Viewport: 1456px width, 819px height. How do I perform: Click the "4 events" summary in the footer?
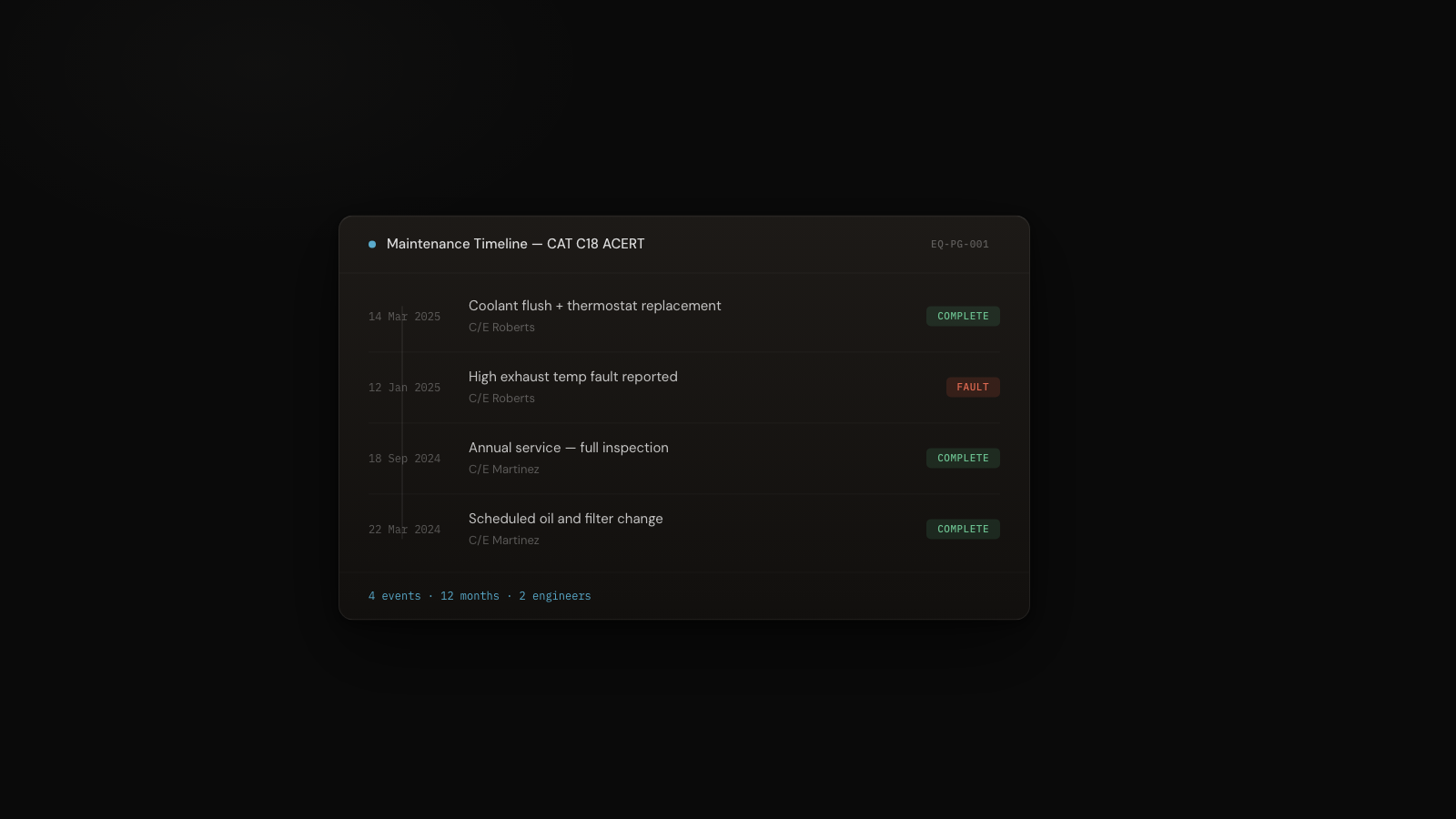[394, 596]
